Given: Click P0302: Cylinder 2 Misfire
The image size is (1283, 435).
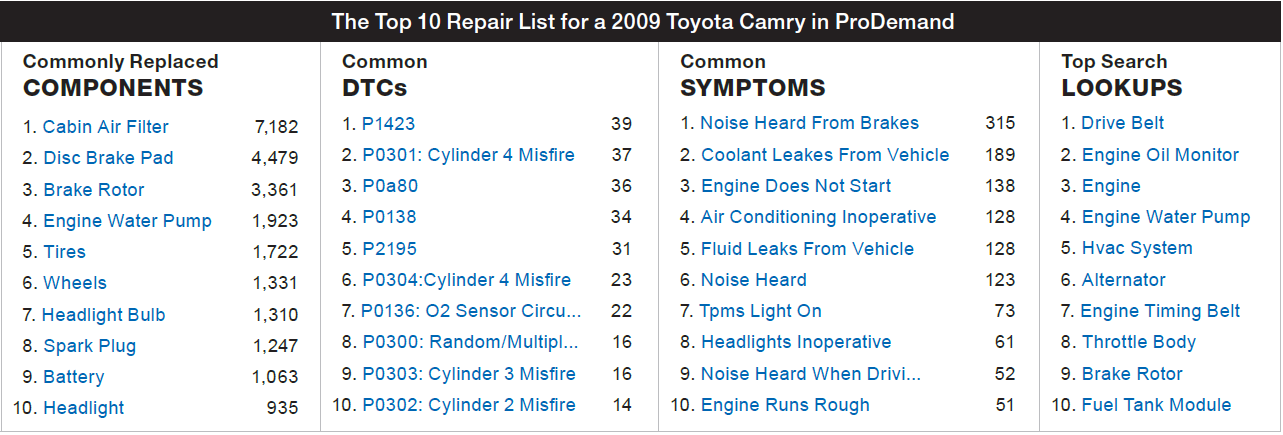Looking at the screenshot, I should tap(469, 405).
